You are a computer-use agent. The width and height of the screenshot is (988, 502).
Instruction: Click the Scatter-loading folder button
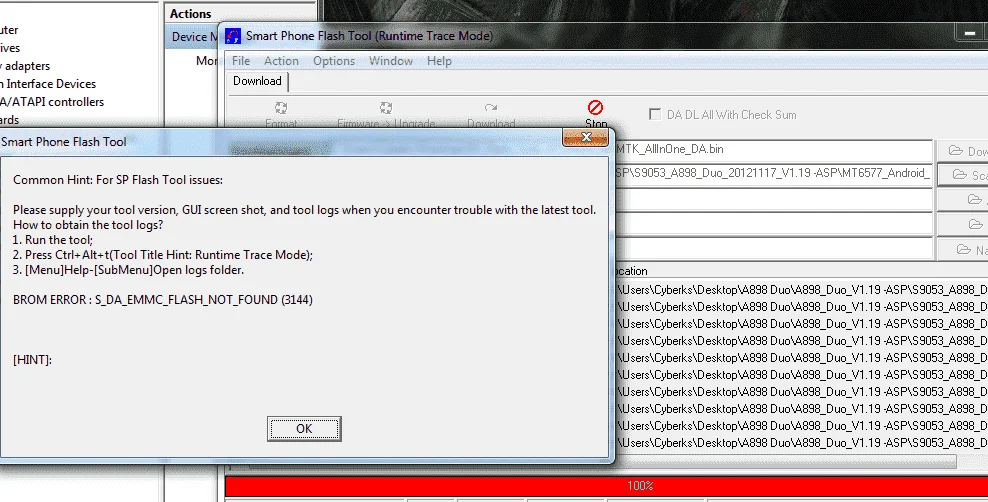962,174
